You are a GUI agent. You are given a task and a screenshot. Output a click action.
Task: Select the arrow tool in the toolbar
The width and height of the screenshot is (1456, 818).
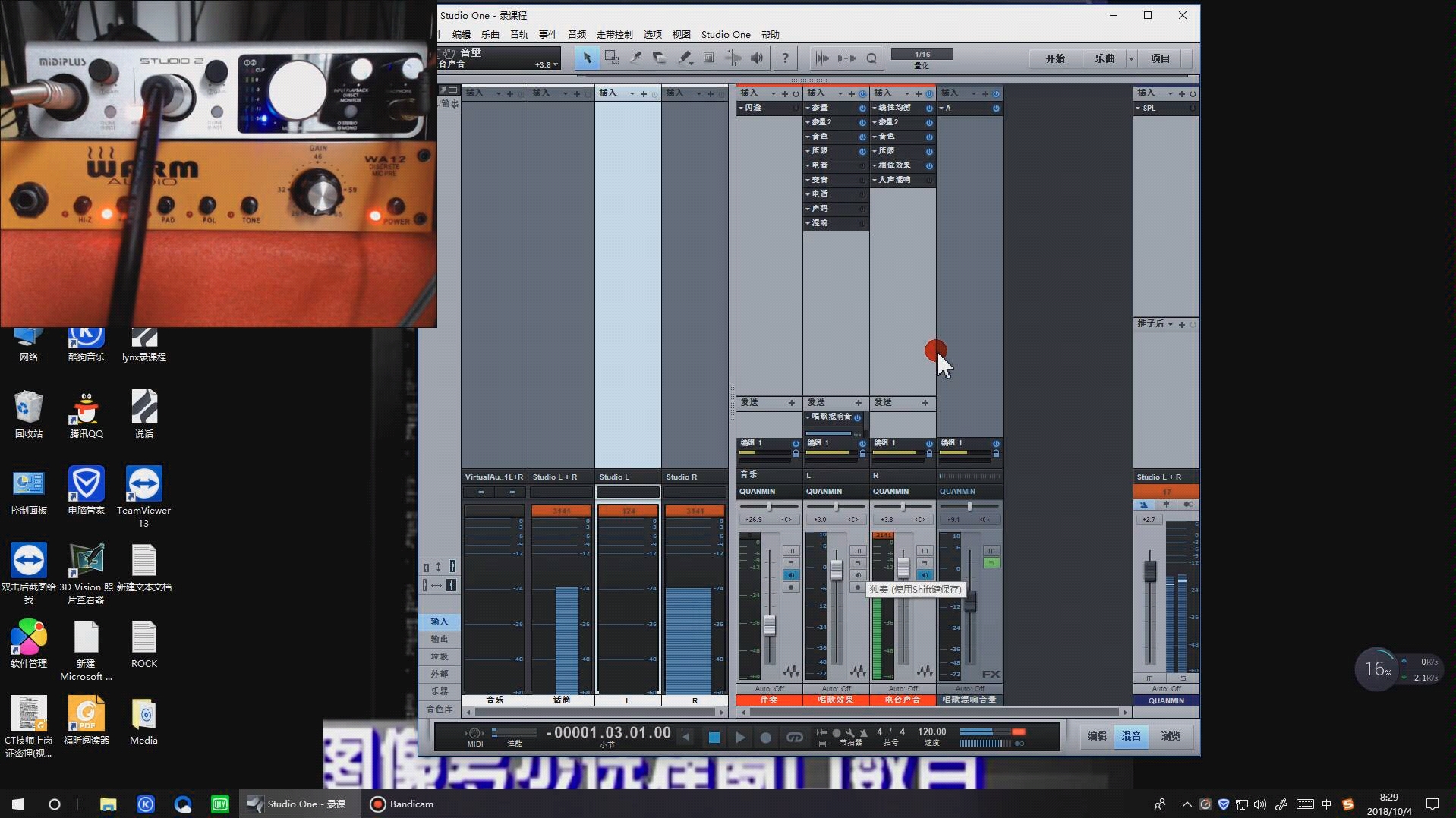(x=587, y=58)
